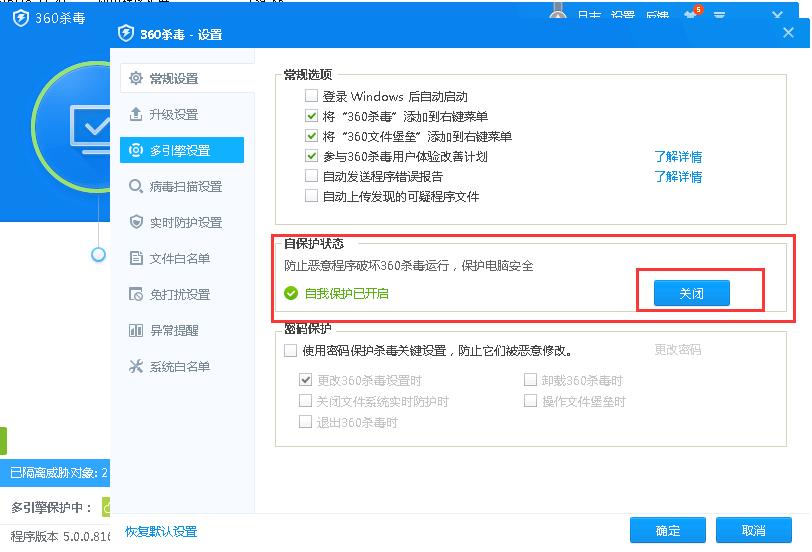Uncheck 将“360杀毒”添加到右键菜单
The image size is (812, 552).
point(311,116)
